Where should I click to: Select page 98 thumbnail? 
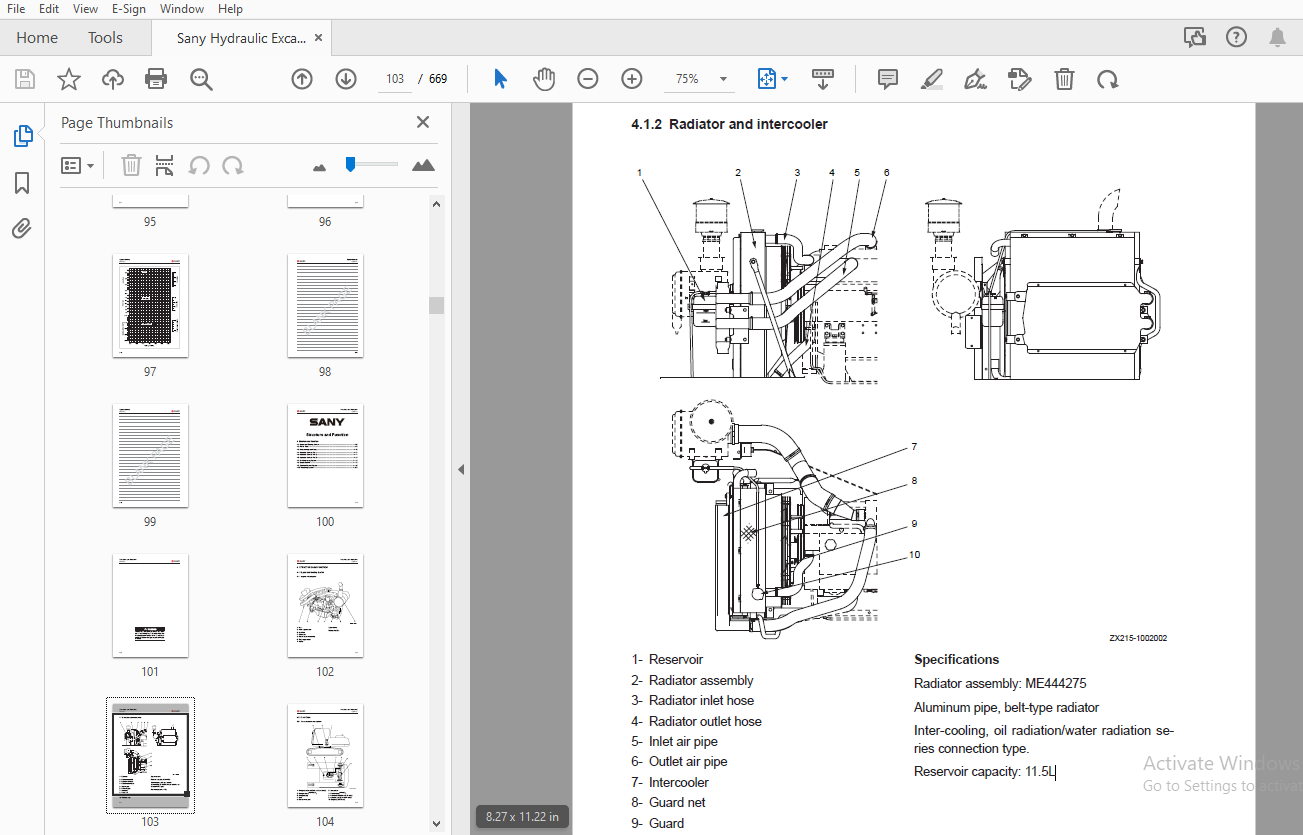click(x=325, y=305)
